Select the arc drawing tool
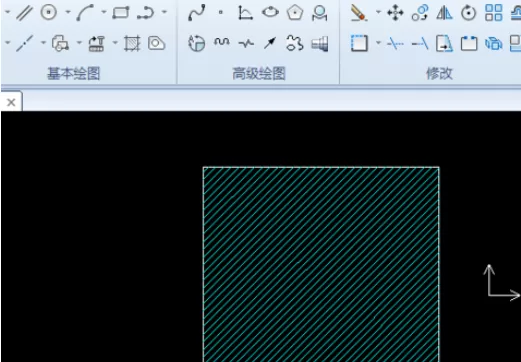This screenshot has width=521, height=362. (x=85, y=13)
